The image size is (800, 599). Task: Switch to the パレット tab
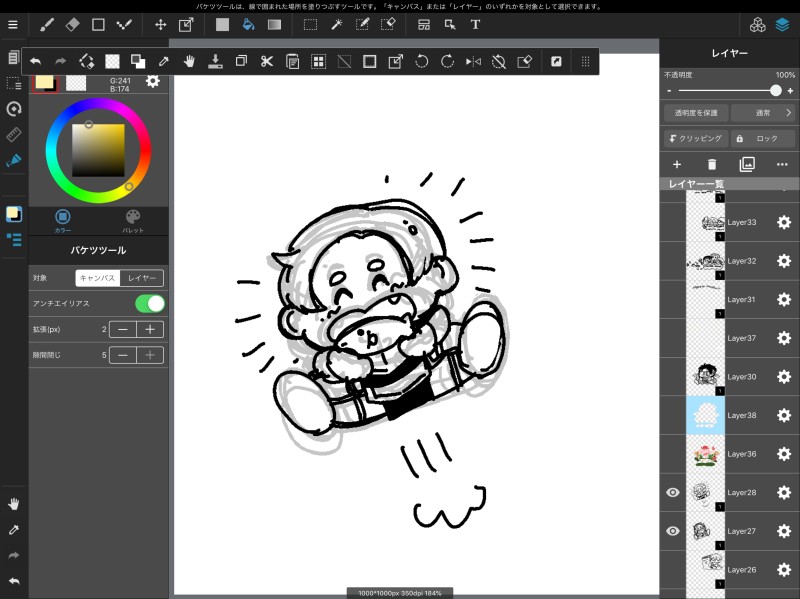tap(133, 221)
